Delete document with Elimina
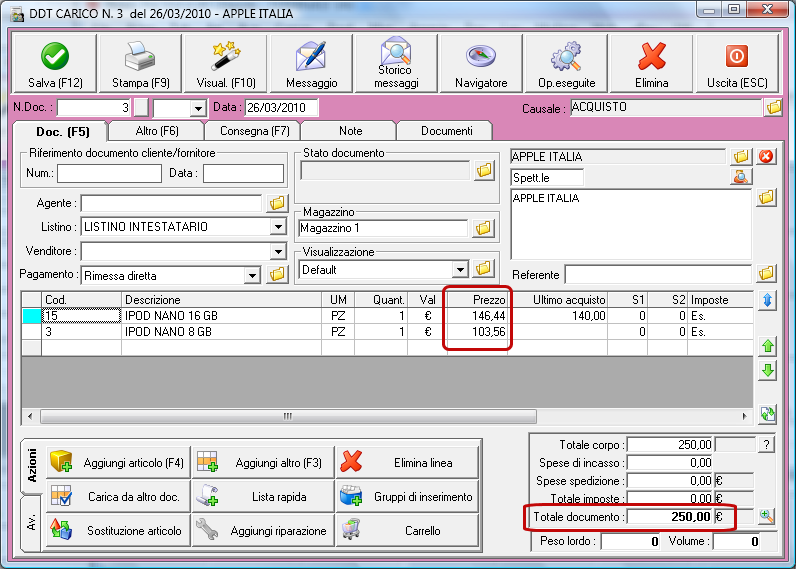The width and height of the screenshot is (796, 569). (651, 63)
